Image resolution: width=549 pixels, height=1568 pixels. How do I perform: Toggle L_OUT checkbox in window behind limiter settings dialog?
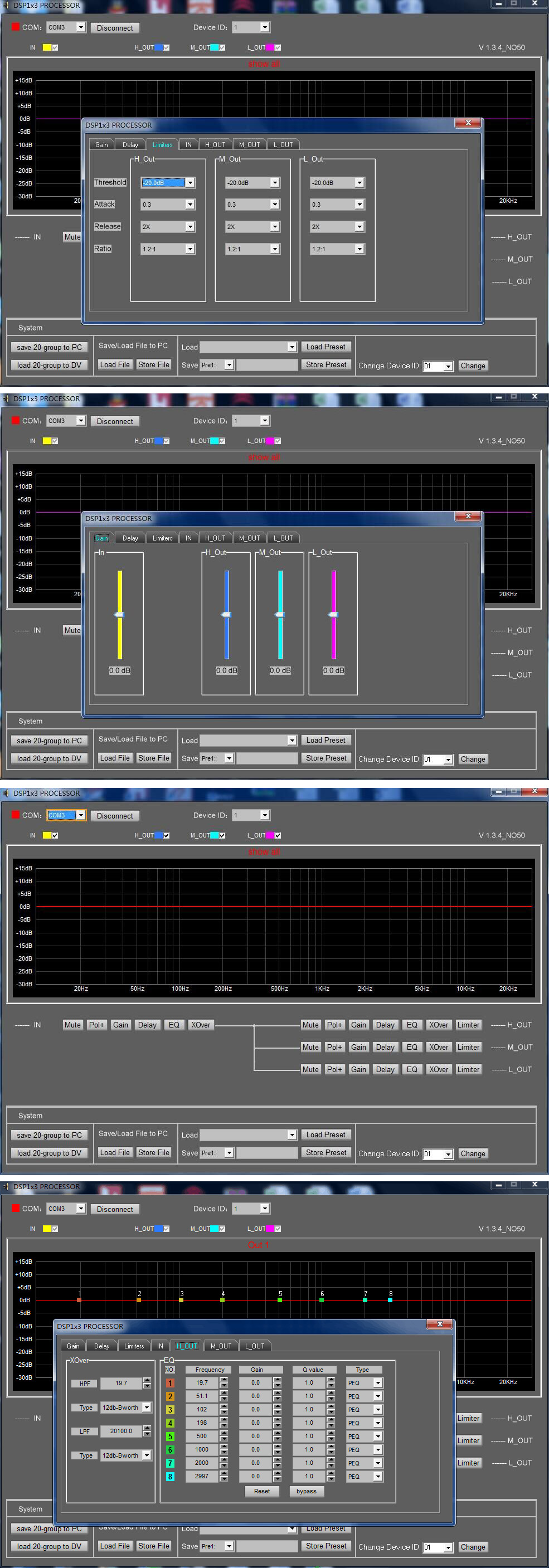(278, 47)
